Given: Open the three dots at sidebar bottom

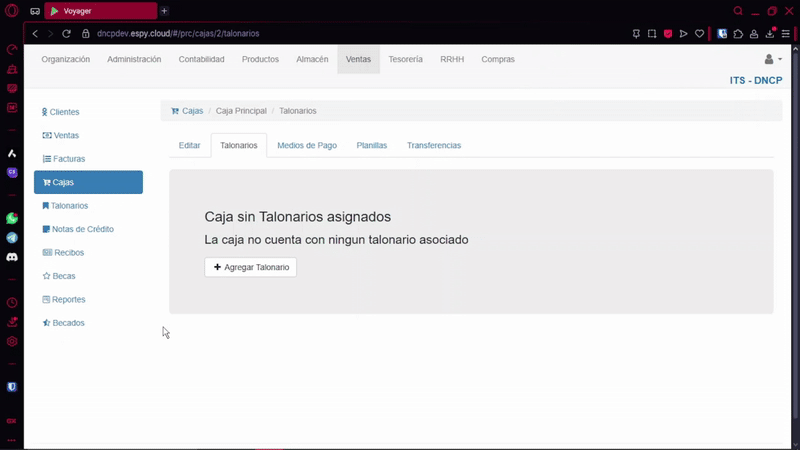Looking at the screenshot, I should [x=12, y=440].
